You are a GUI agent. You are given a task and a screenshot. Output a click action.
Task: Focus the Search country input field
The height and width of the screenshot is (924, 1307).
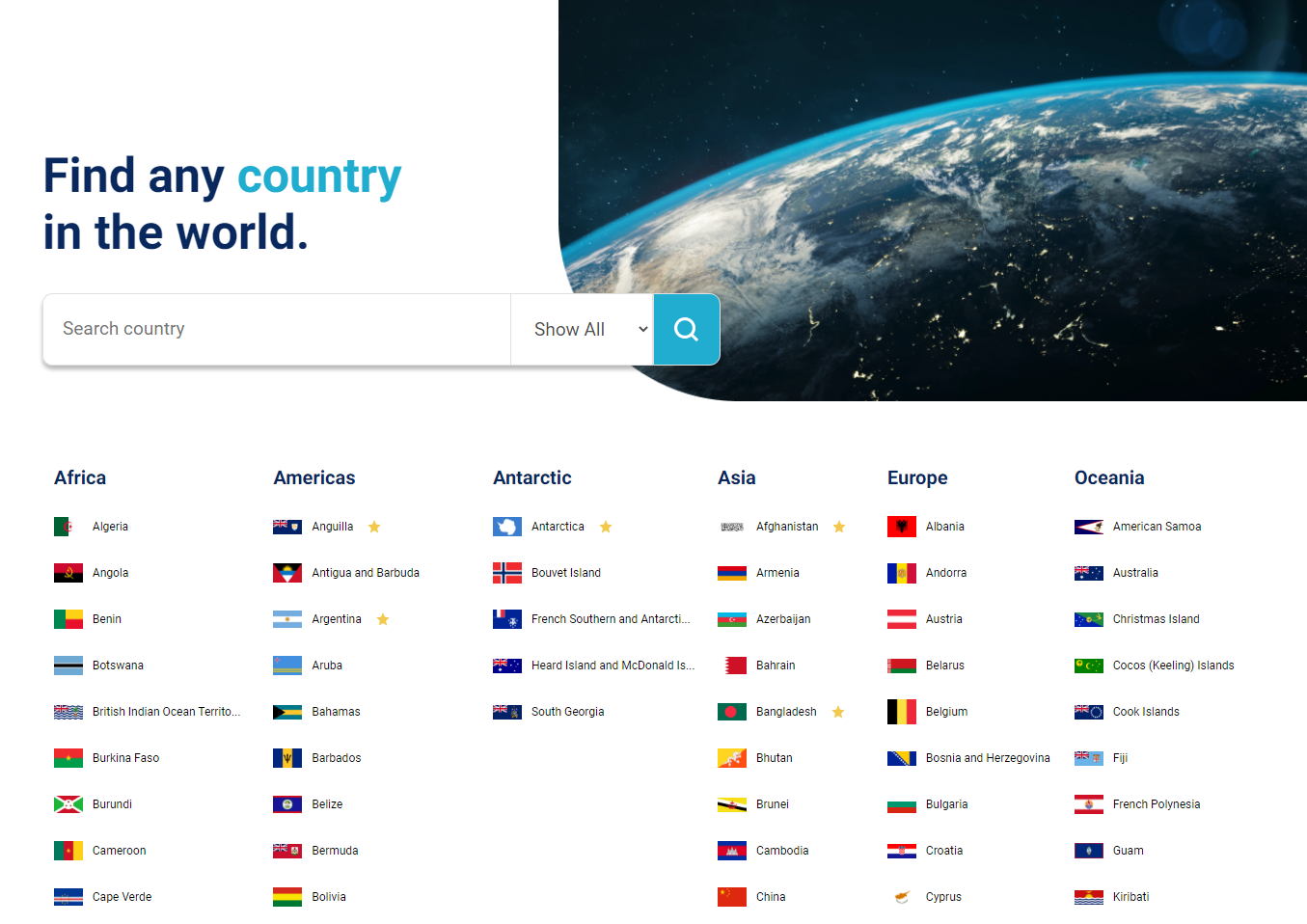coord(277,330)
